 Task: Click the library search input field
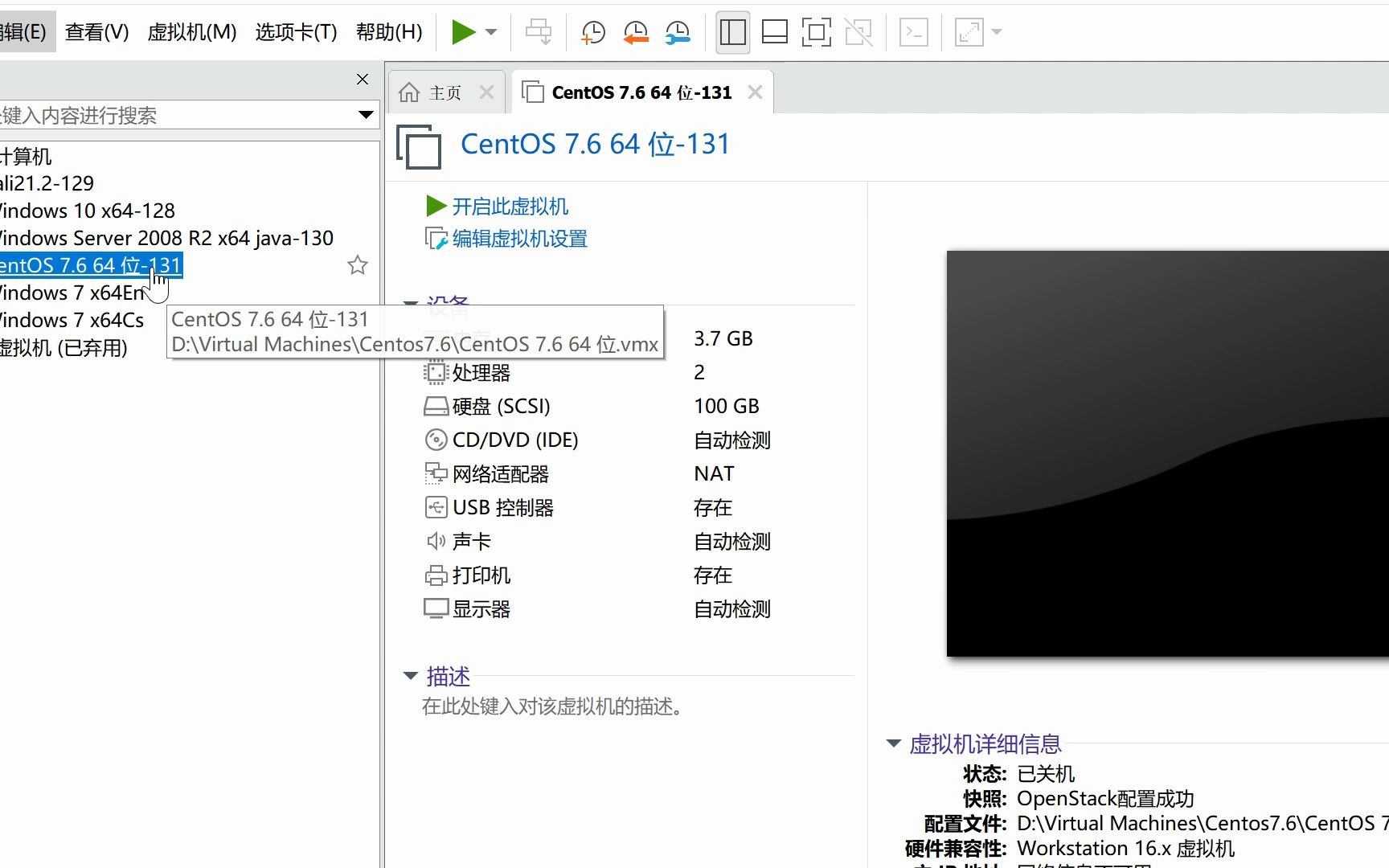click(177, 115)
